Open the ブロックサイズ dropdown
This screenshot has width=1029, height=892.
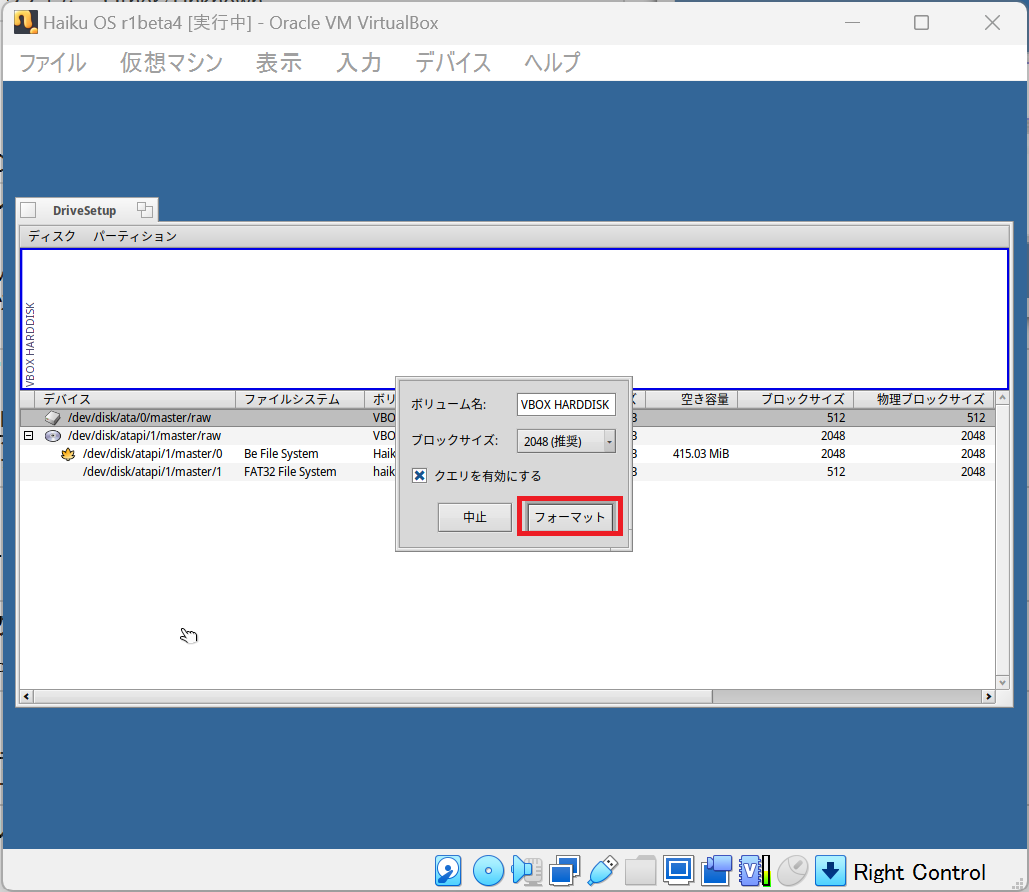click(x=566, y=441)
